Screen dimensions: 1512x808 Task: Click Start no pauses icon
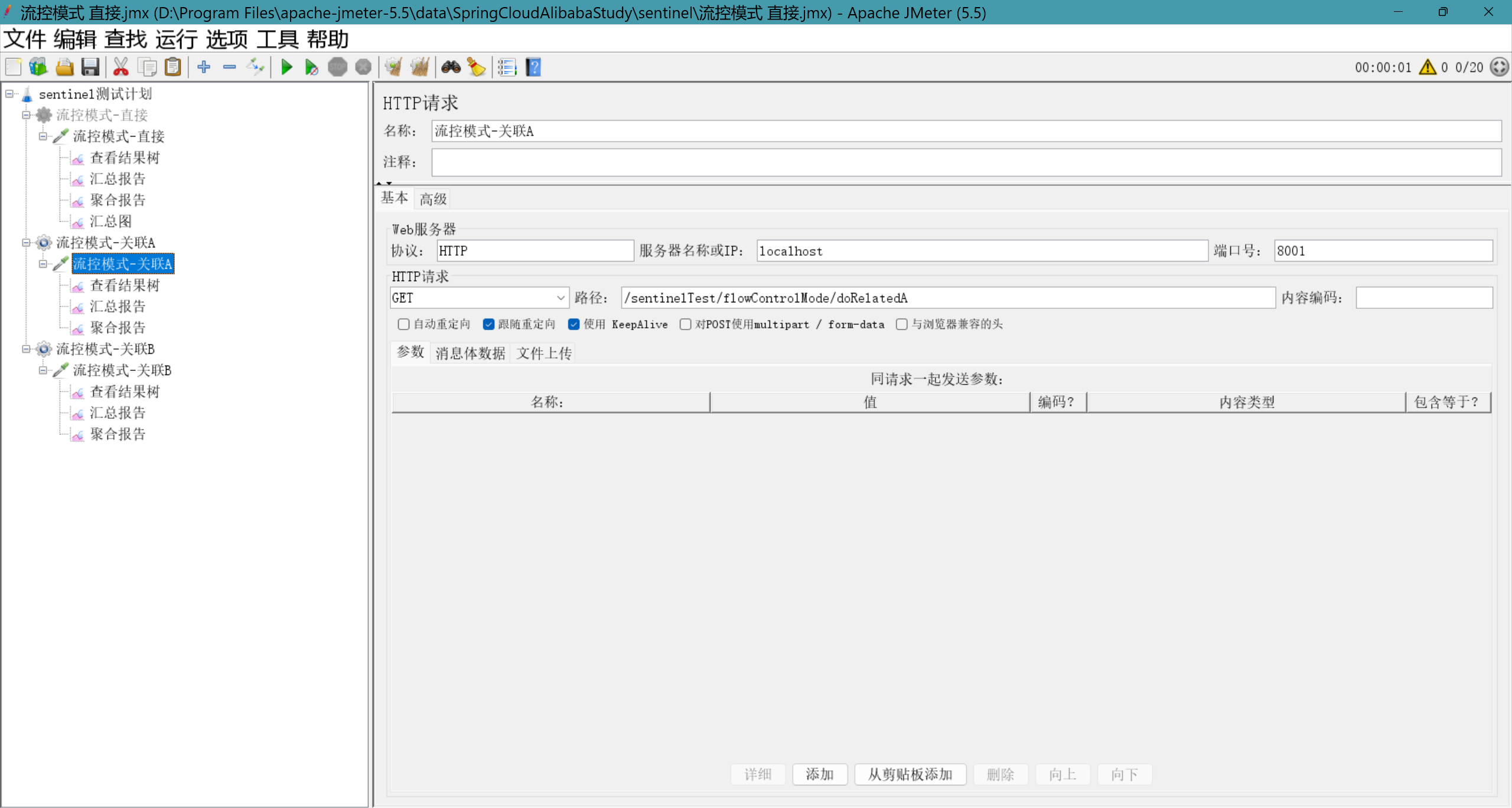click(x=311, y=67)
